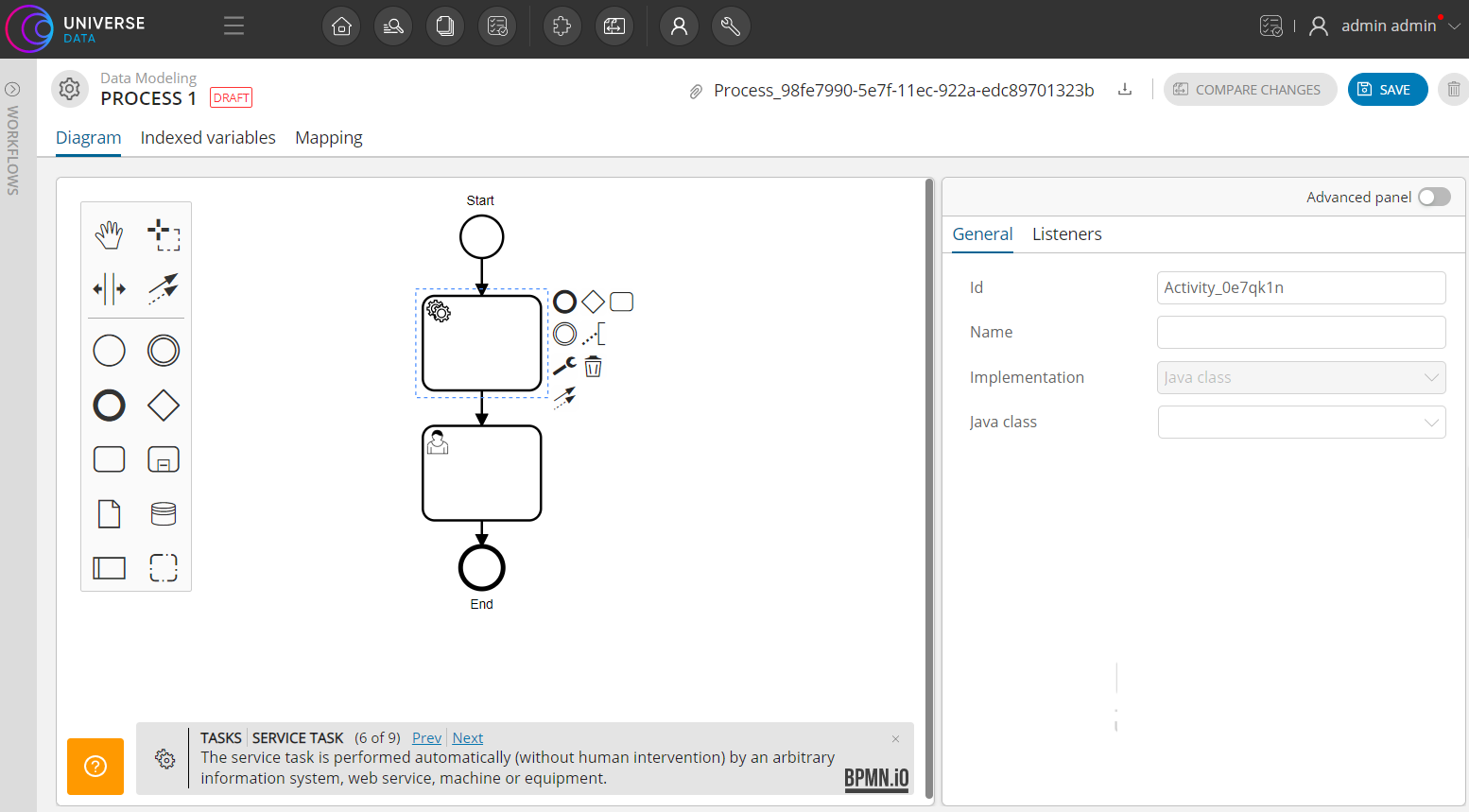Viewport: 1469px width, 812px height.
Task: Create expanded subprocess from palette
Action: click(x=164, y=459)
